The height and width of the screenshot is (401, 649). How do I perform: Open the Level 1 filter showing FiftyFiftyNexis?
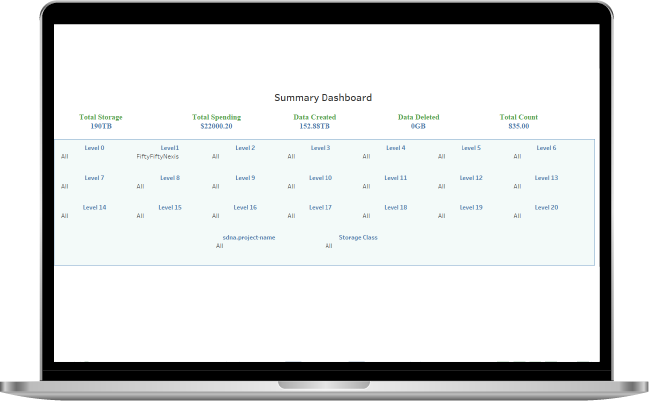point(157,156)
